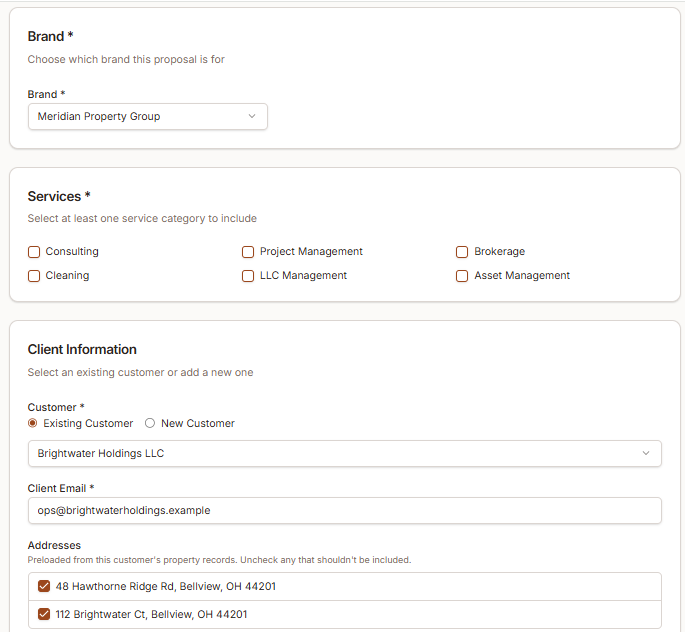Click the 'Customer *' field label

(56, 408)
